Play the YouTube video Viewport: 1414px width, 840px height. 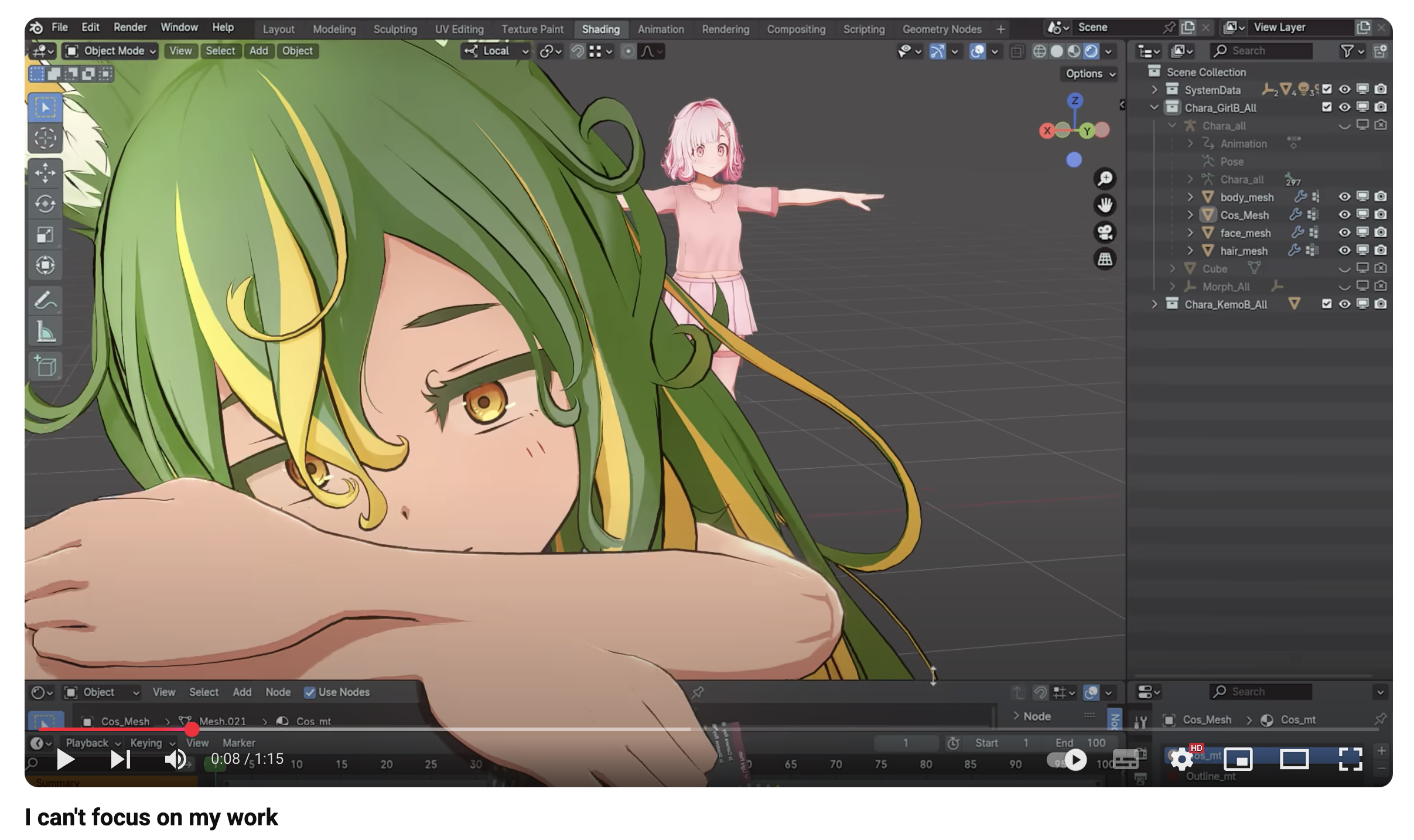click(x=65, y=760)
